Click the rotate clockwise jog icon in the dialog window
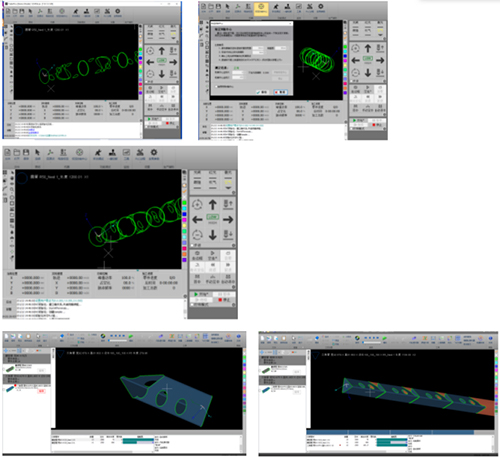This screenshot has width=500, height=457. tap(355, 48)
